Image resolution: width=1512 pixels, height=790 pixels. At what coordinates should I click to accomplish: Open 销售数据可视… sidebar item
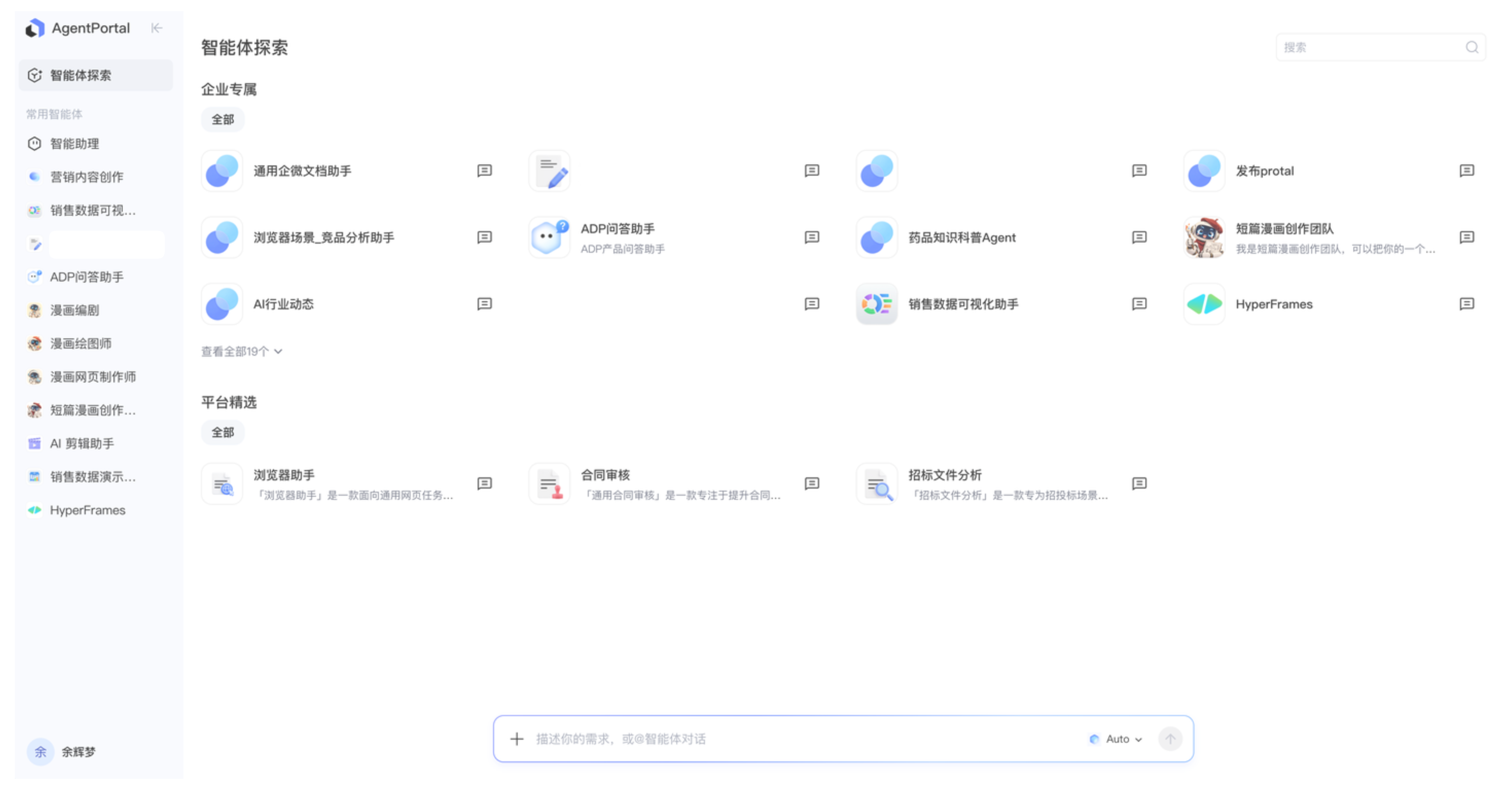(x=96, y=210)
